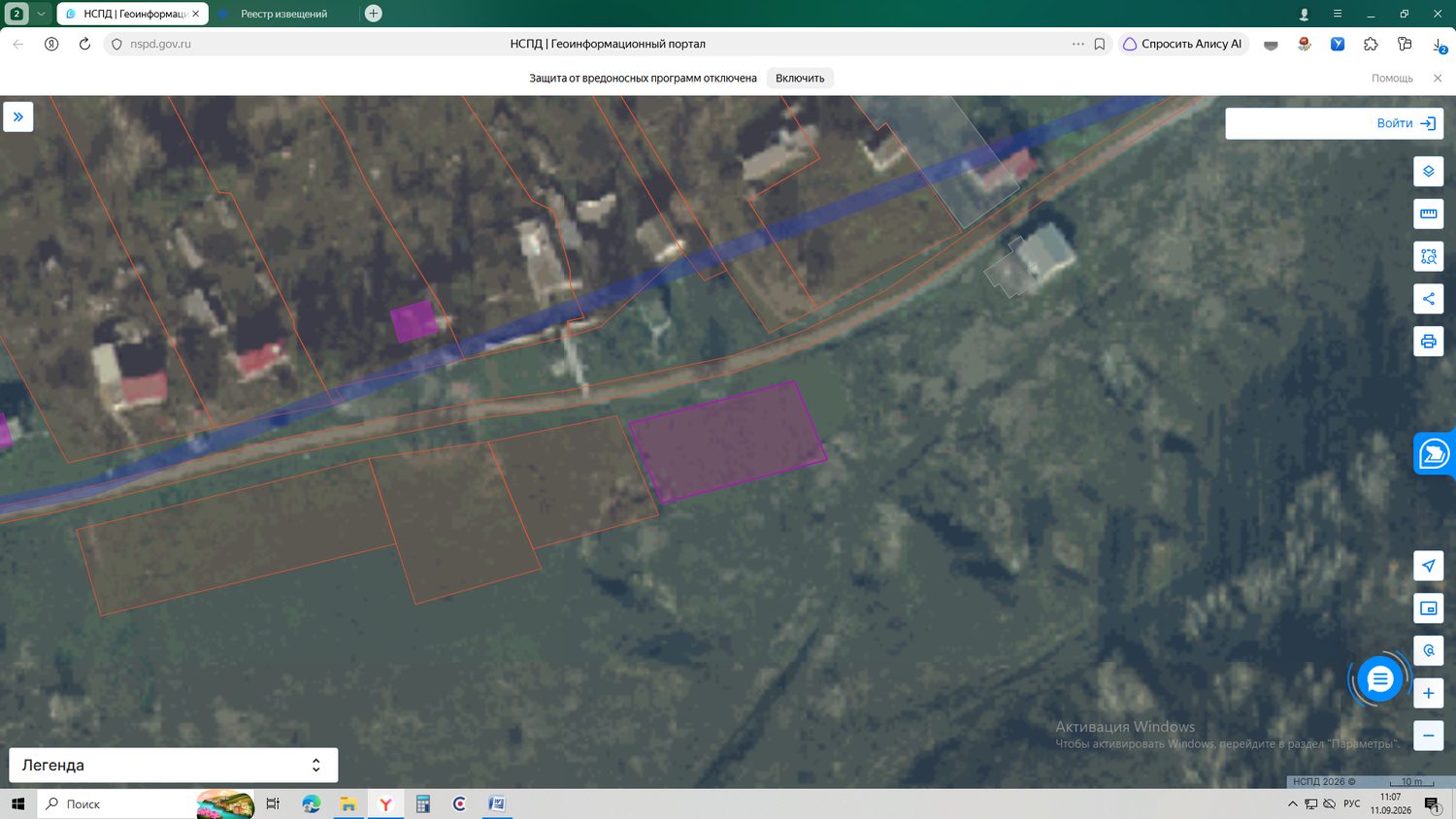Go to the Yandex home page

(x=51, y=44)
